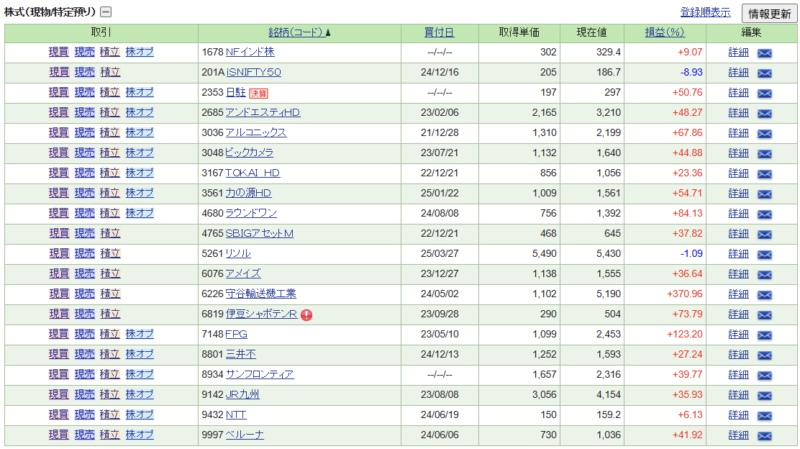Click the mail icon in the 日駐 row
Screen dimensions: 800x449
click(764, 93)
